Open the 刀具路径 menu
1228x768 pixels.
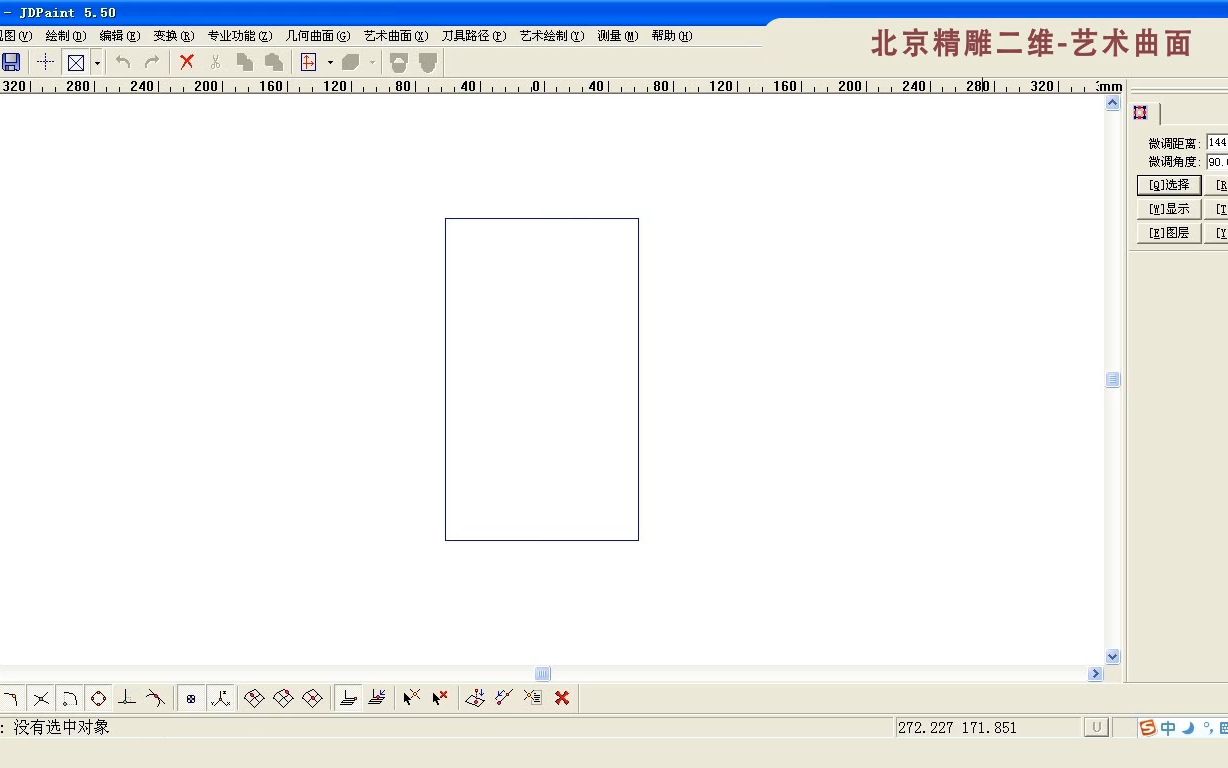472,35
